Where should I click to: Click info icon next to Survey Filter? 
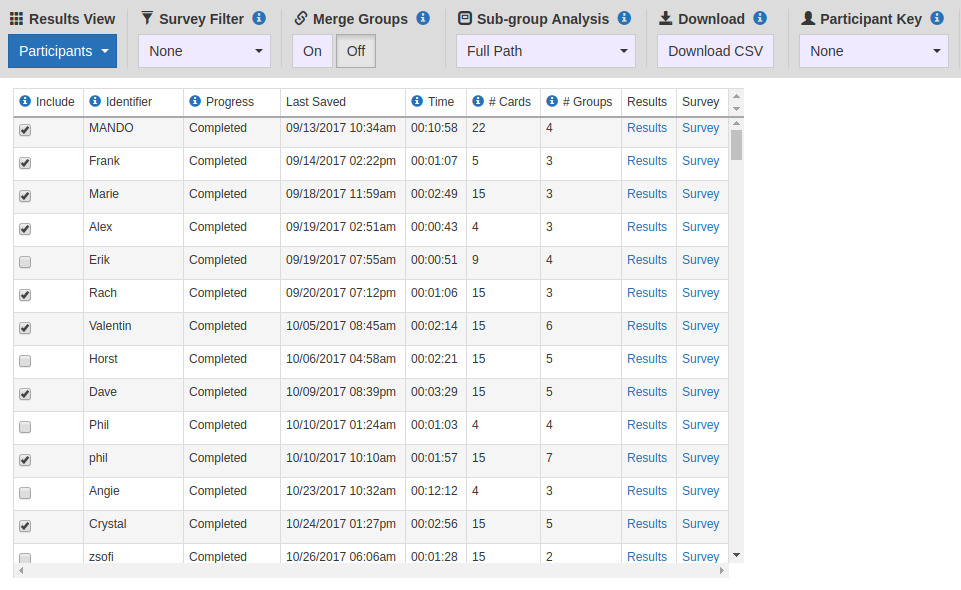[259, 18]
